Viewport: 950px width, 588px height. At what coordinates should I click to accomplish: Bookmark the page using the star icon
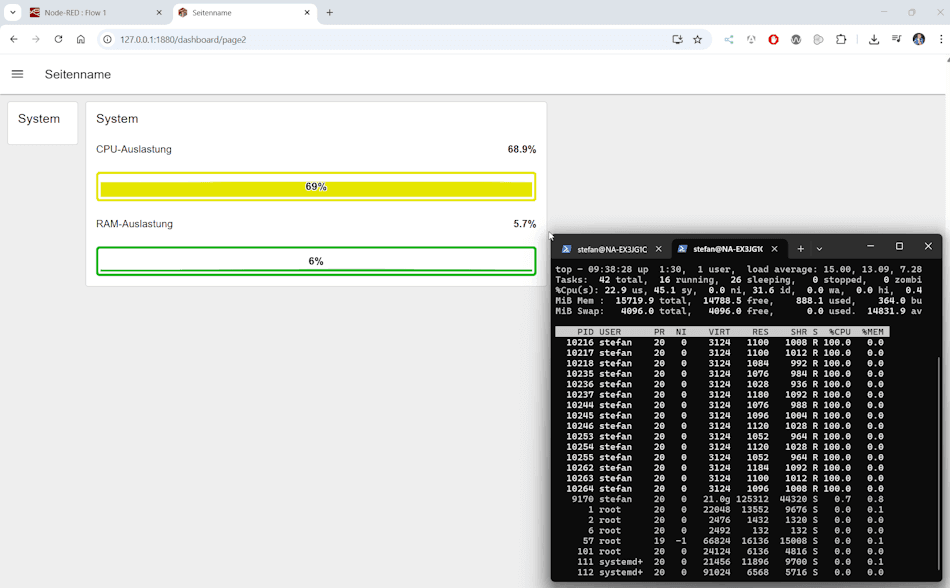point(697,38)
